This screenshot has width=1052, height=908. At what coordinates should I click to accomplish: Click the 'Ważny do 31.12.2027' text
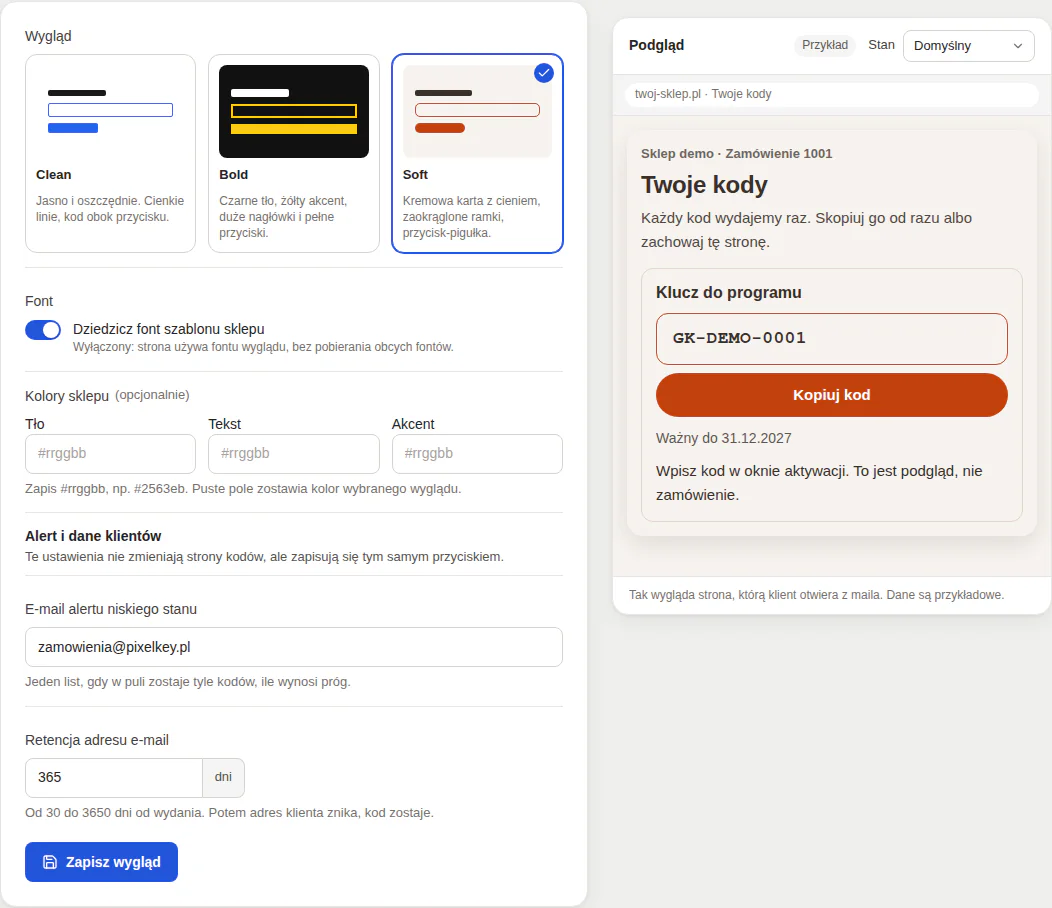[723, 438]
